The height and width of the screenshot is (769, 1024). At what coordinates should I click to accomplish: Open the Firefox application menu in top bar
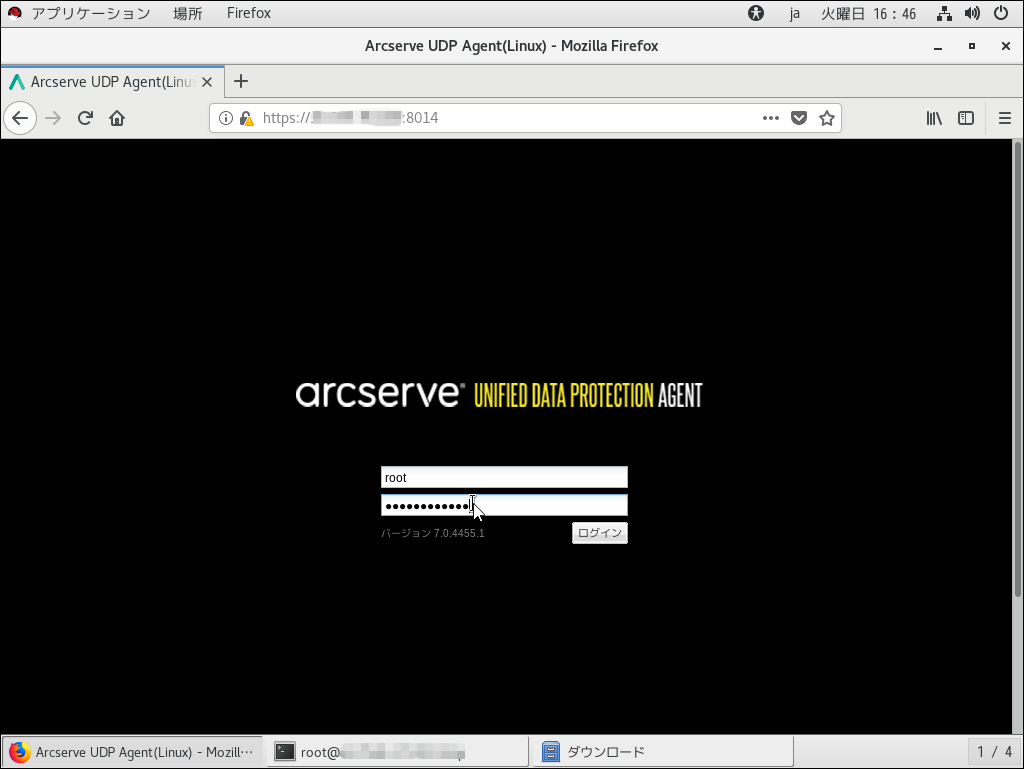pyautogui.click(x=249, y=13)
